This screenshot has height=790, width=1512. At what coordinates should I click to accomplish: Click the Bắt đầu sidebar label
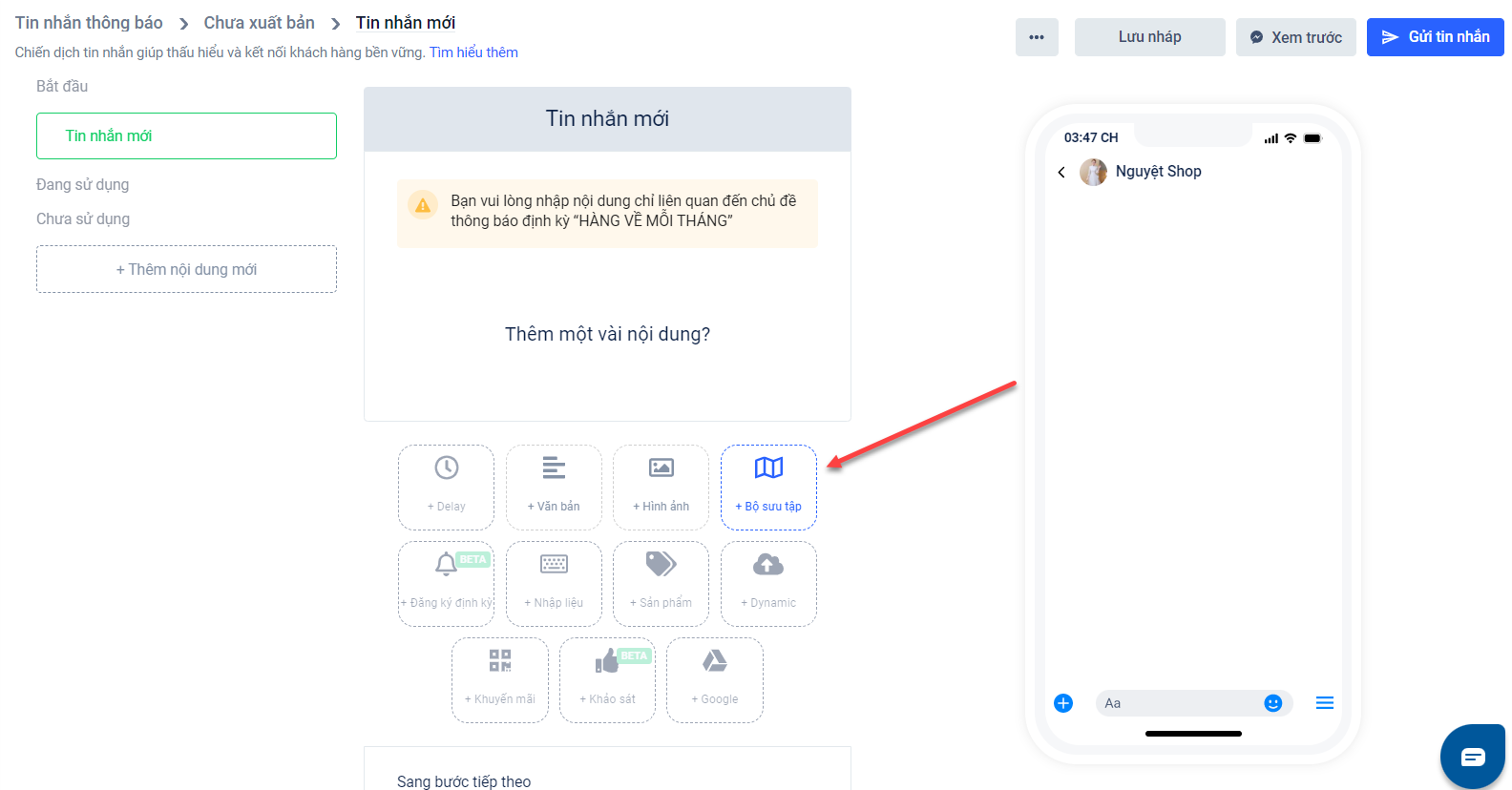tap(62, 86)
